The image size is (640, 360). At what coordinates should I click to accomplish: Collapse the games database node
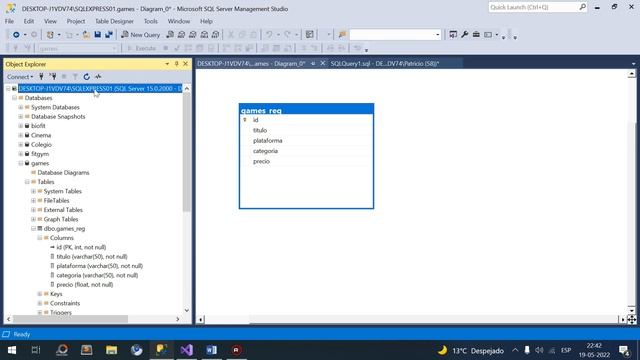pyautogui.click(x=21, y=163)
